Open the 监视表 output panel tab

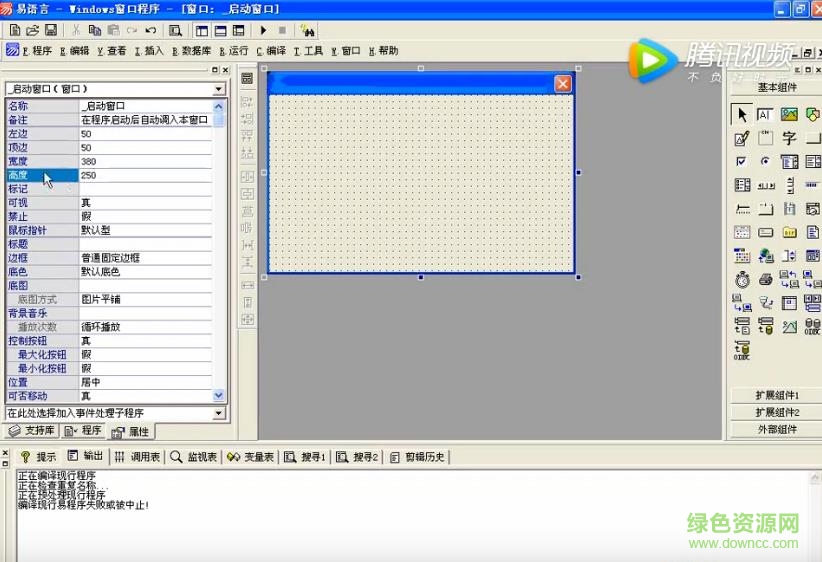pyautogui.click(x=193, y=457)
